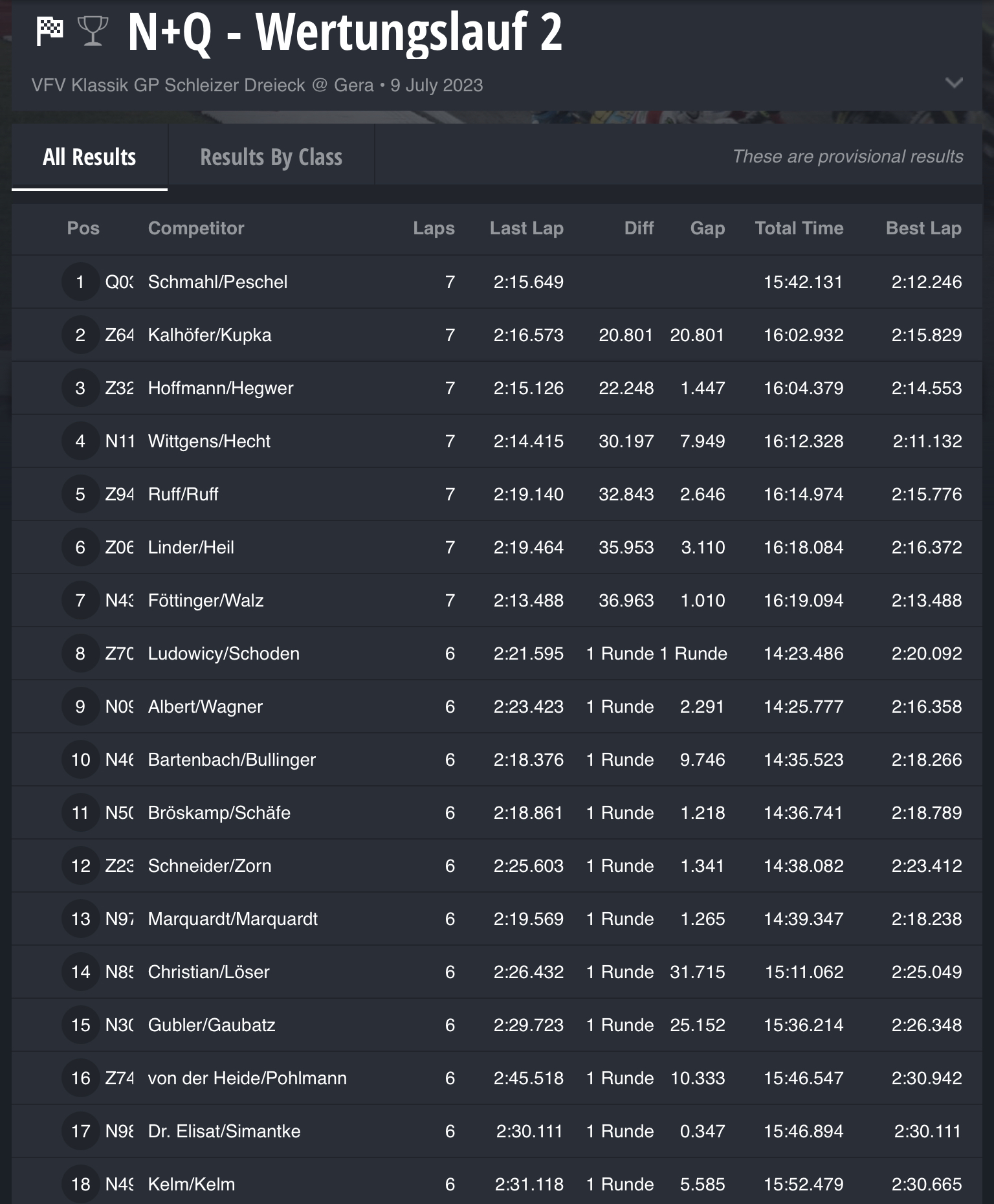Click position 13 circle badge
Screen dimensions: 994x1204
[80, 919]
